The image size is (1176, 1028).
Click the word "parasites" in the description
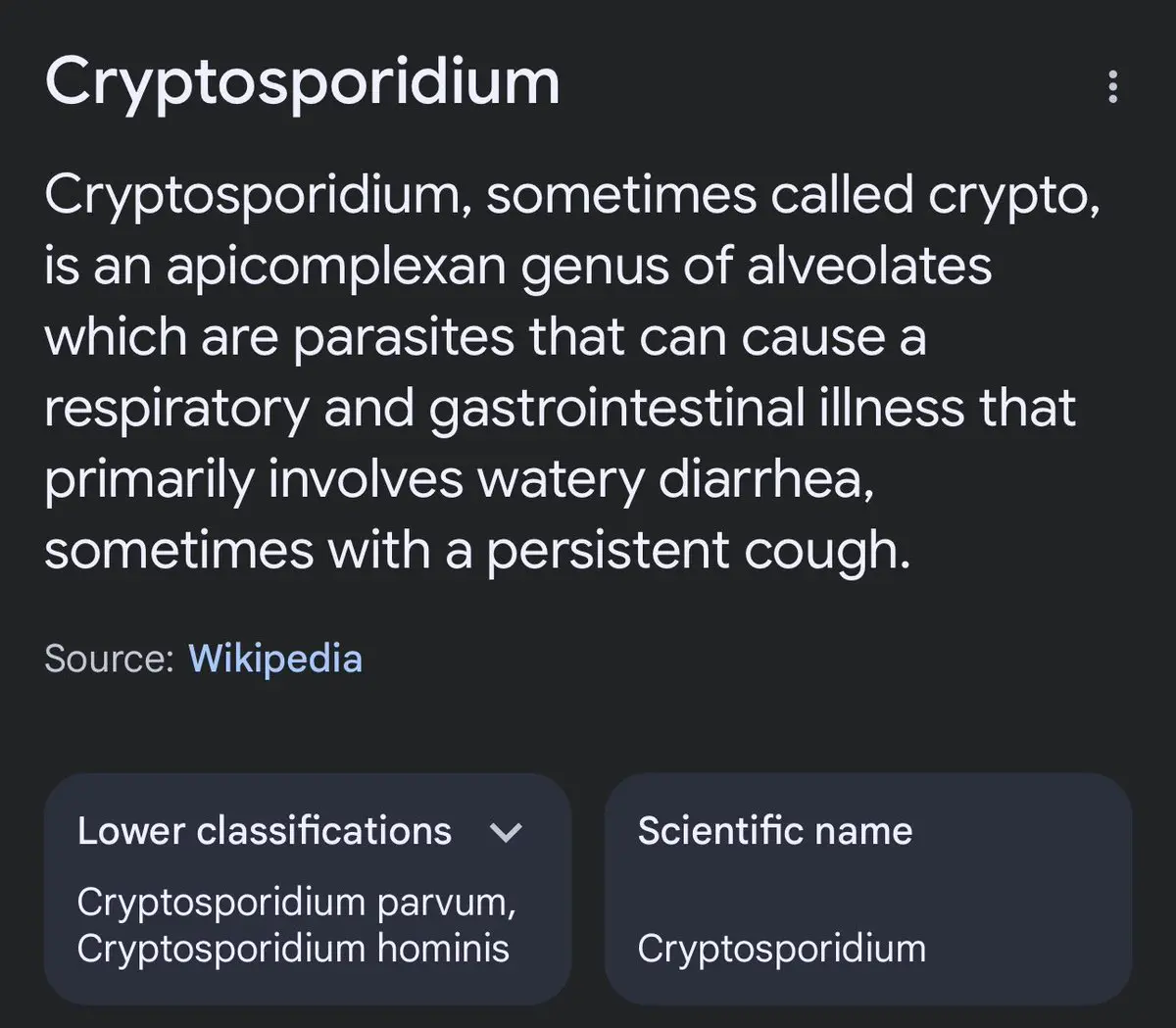pyautogui.click(x=404, y=338)
